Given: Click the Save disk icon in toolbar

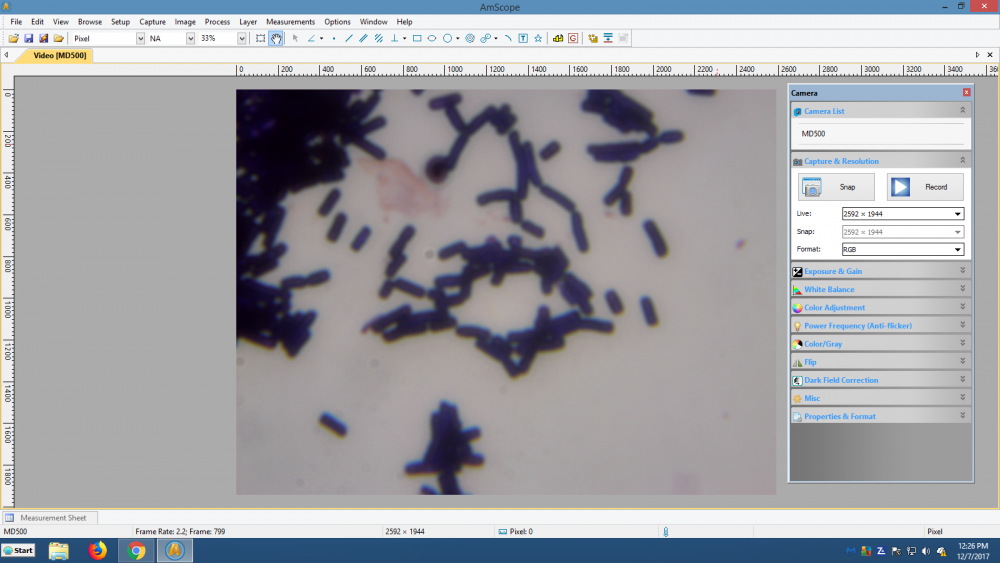Looking at the screenshot, I should (29, 38).
